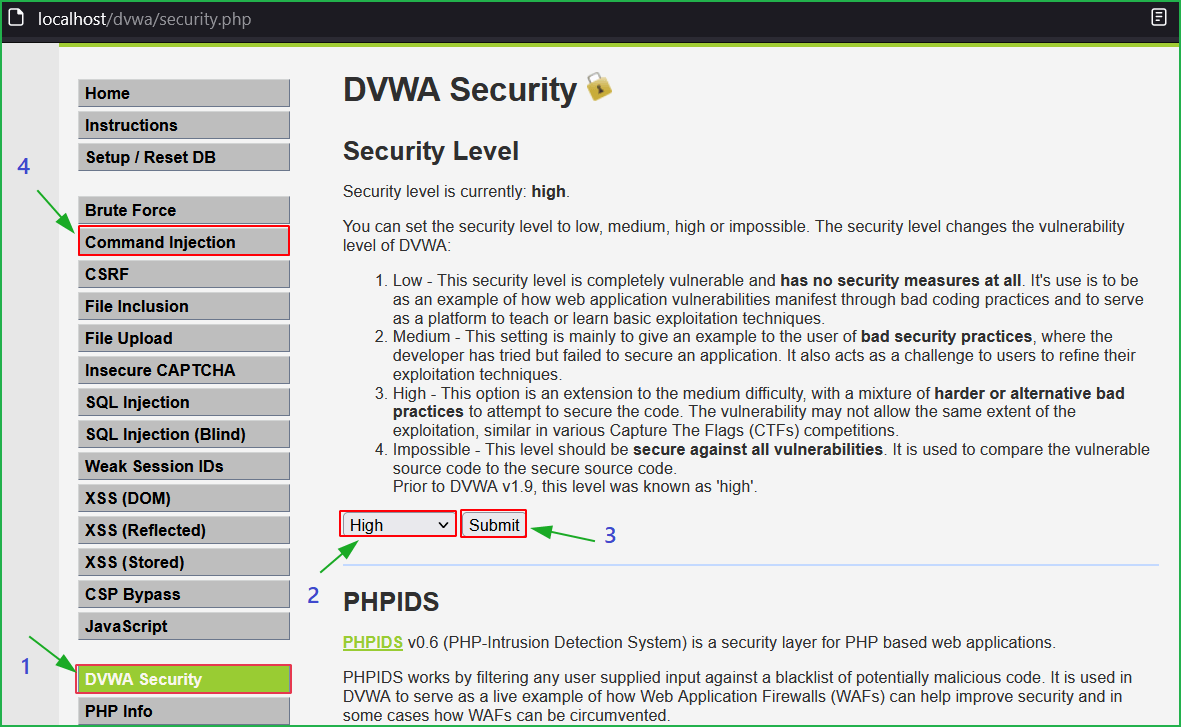
Task: Click the reader-mode icon at top right
Action: [x=1158, y=16]
